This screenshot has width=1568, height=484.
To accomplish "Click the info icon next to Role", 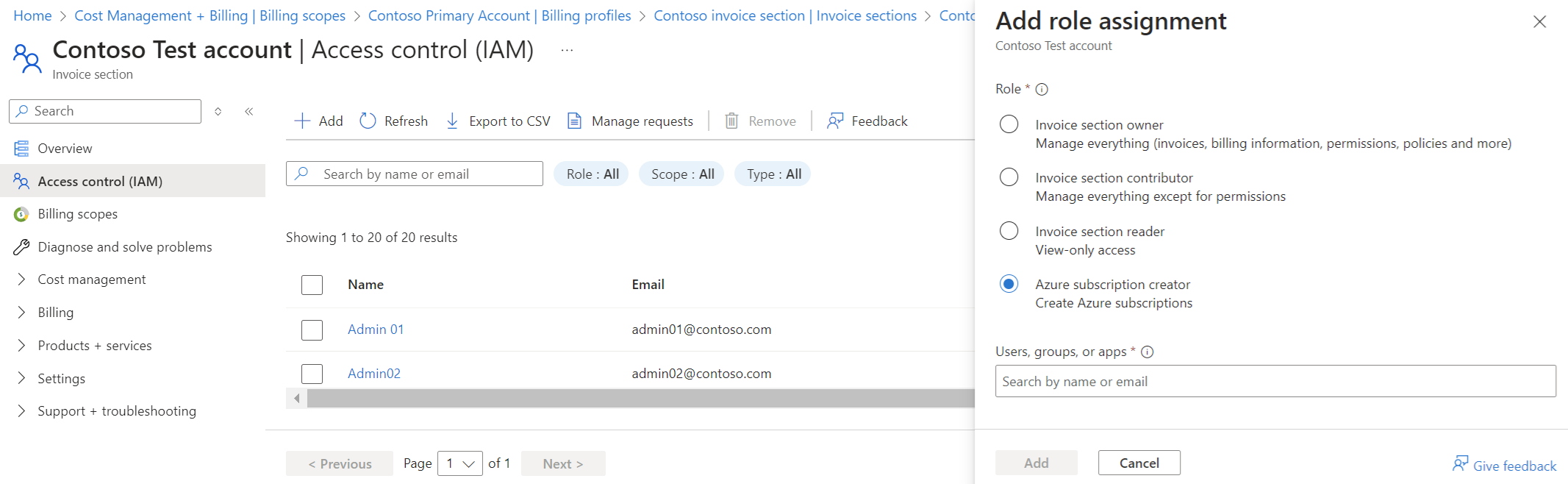I will 1042,90.
